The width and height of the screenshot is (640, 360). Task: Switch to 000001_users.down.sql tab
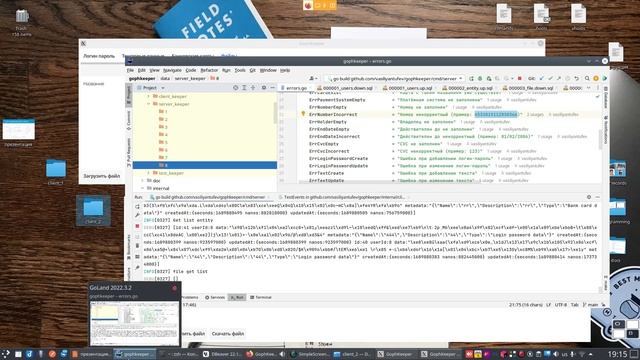click(x=348, y=88)
